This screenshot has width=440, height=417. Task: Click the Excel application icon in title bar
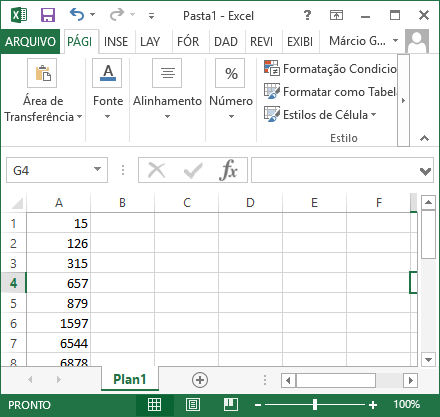(x=19, y=15)
